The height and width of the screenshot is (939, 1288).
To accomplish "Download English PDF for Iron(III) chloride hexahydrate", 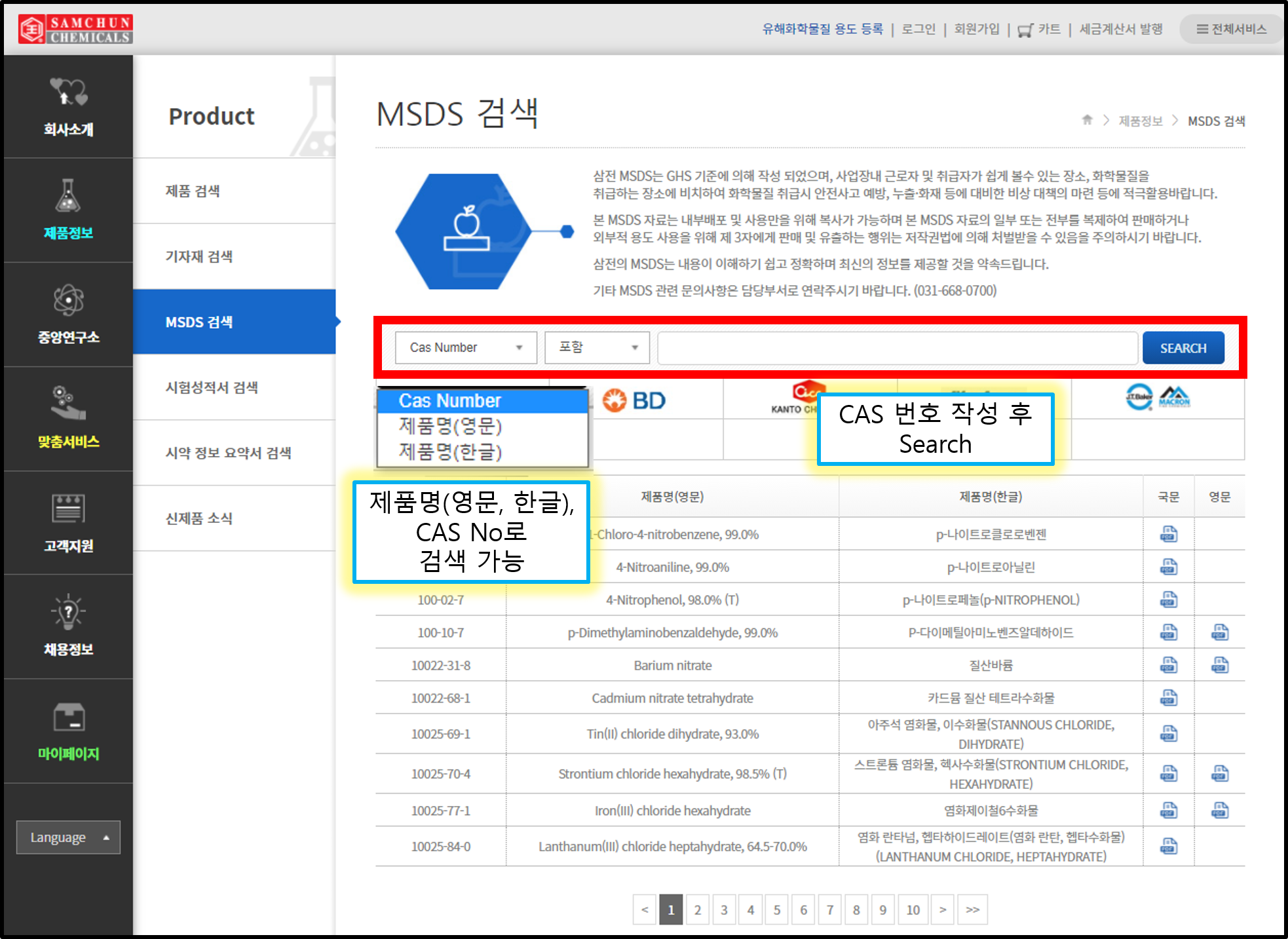I will [x=1219, y=811].
